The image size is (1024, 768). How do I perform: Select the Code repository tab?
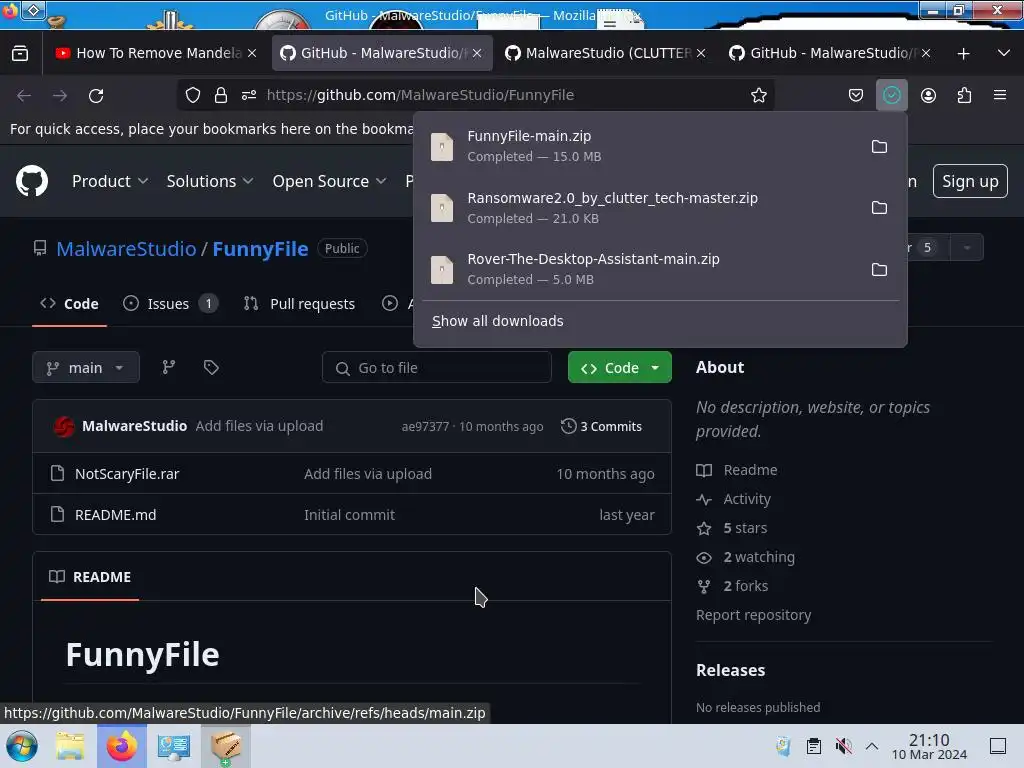[x=69, y=304]
